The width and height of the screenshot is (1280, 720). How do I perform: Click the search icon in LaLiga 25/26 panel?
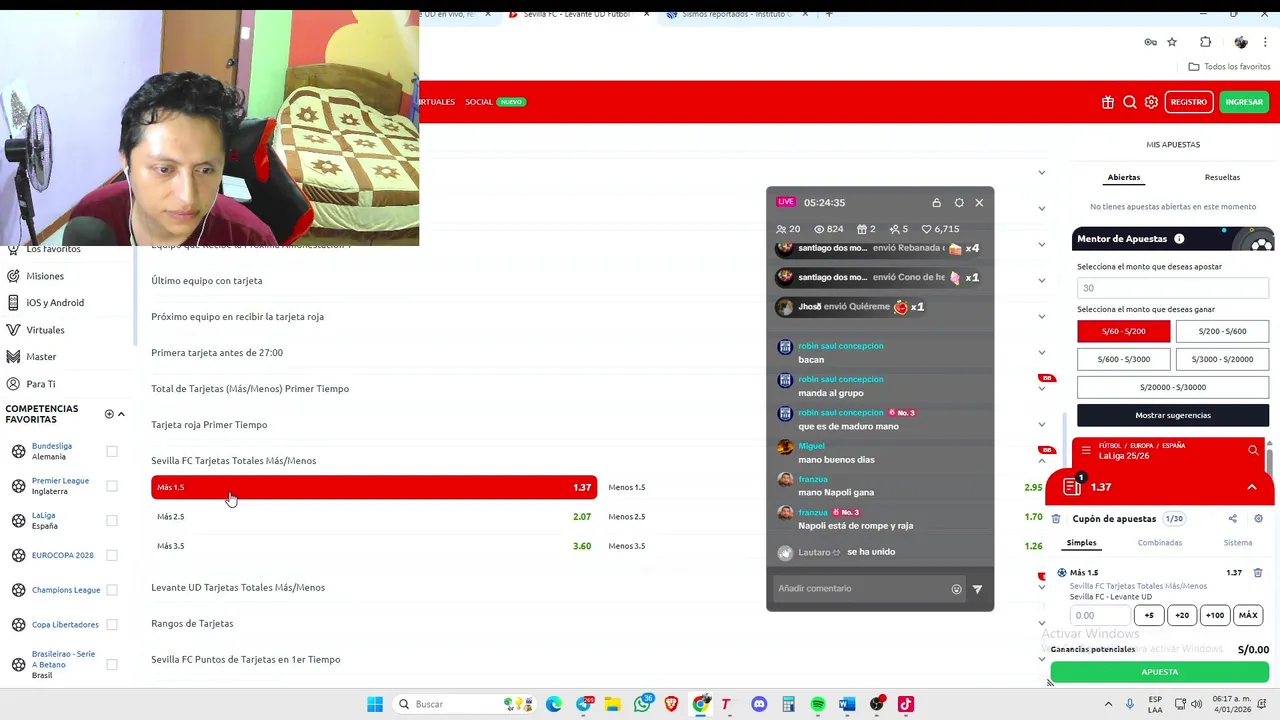click(x=1253, y=451)
